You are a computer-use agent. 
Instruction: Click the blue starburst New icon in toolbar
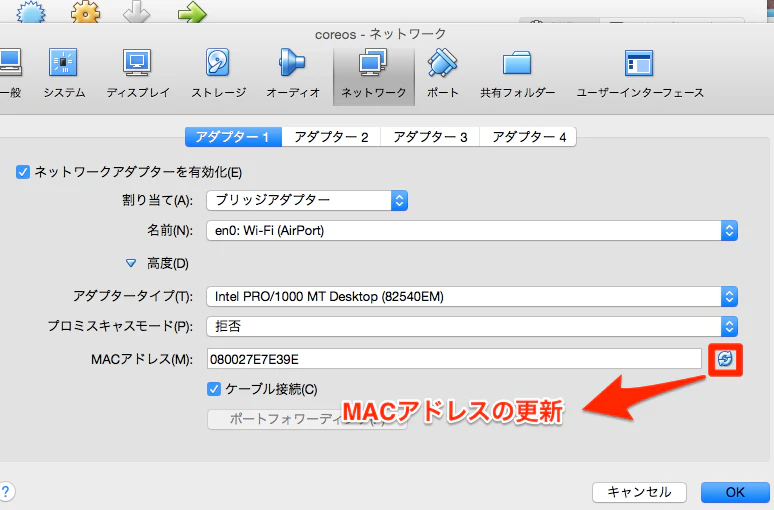pyautogui.click(x=31, y=11)
